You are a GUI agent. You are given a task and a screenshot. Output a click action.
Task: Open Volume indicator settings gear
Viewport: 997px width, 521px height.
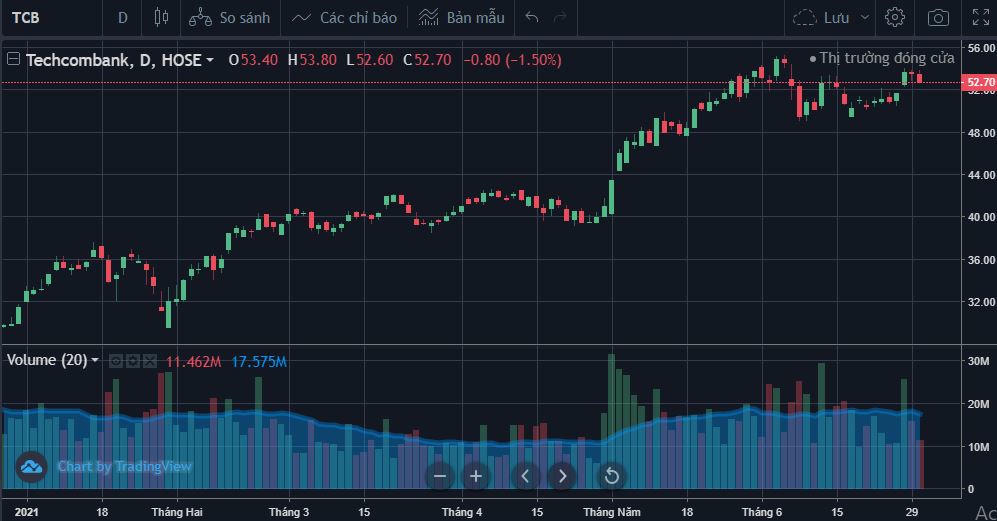click(x=133, y=361)
